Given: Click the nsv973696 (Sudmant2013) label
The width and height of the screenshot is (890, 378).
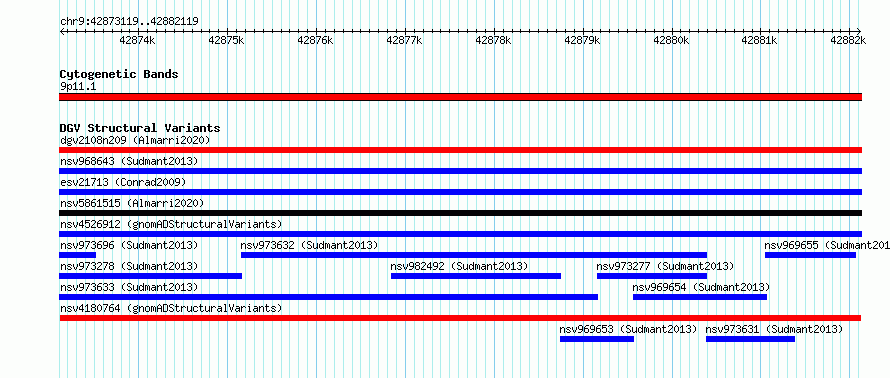Looking at the screenshot, I should pyautogui.click(x=129, y=245).
